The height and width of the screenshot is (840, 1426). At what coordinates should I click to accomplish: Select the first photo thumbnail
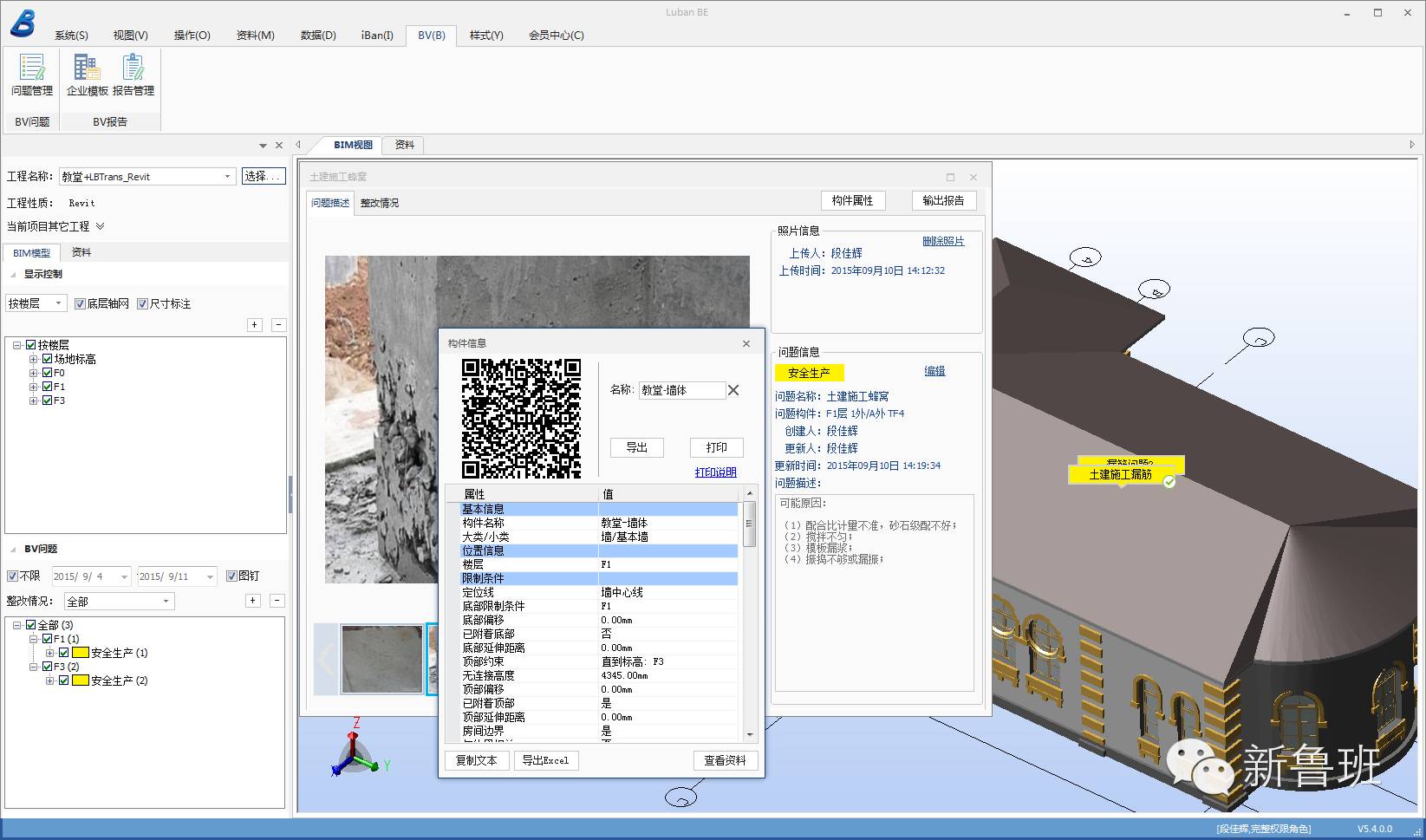coord(382,659)
